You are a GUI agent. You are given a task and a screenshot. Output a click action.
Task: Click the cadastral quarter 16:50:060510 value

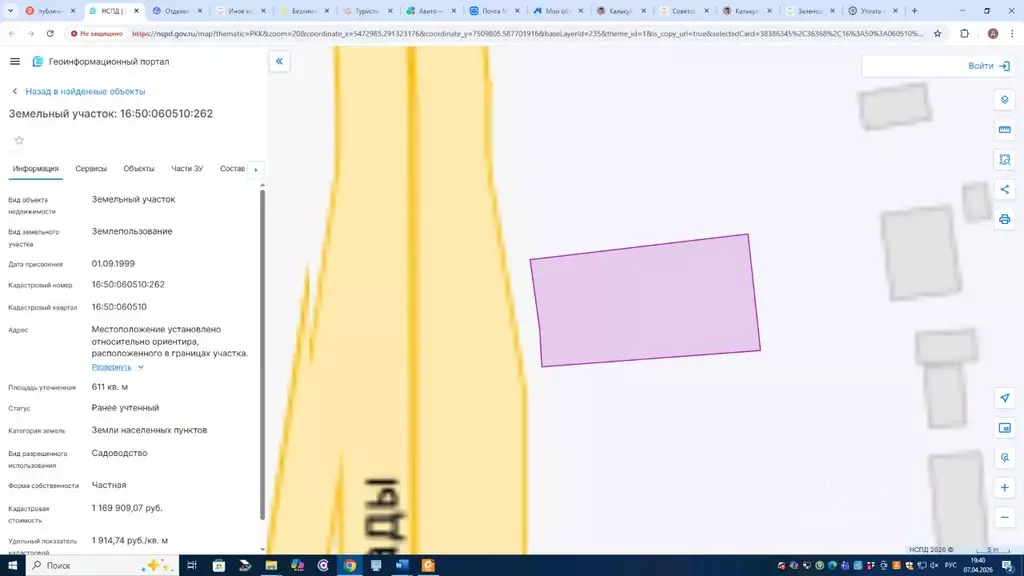click(x=119, y=307)
